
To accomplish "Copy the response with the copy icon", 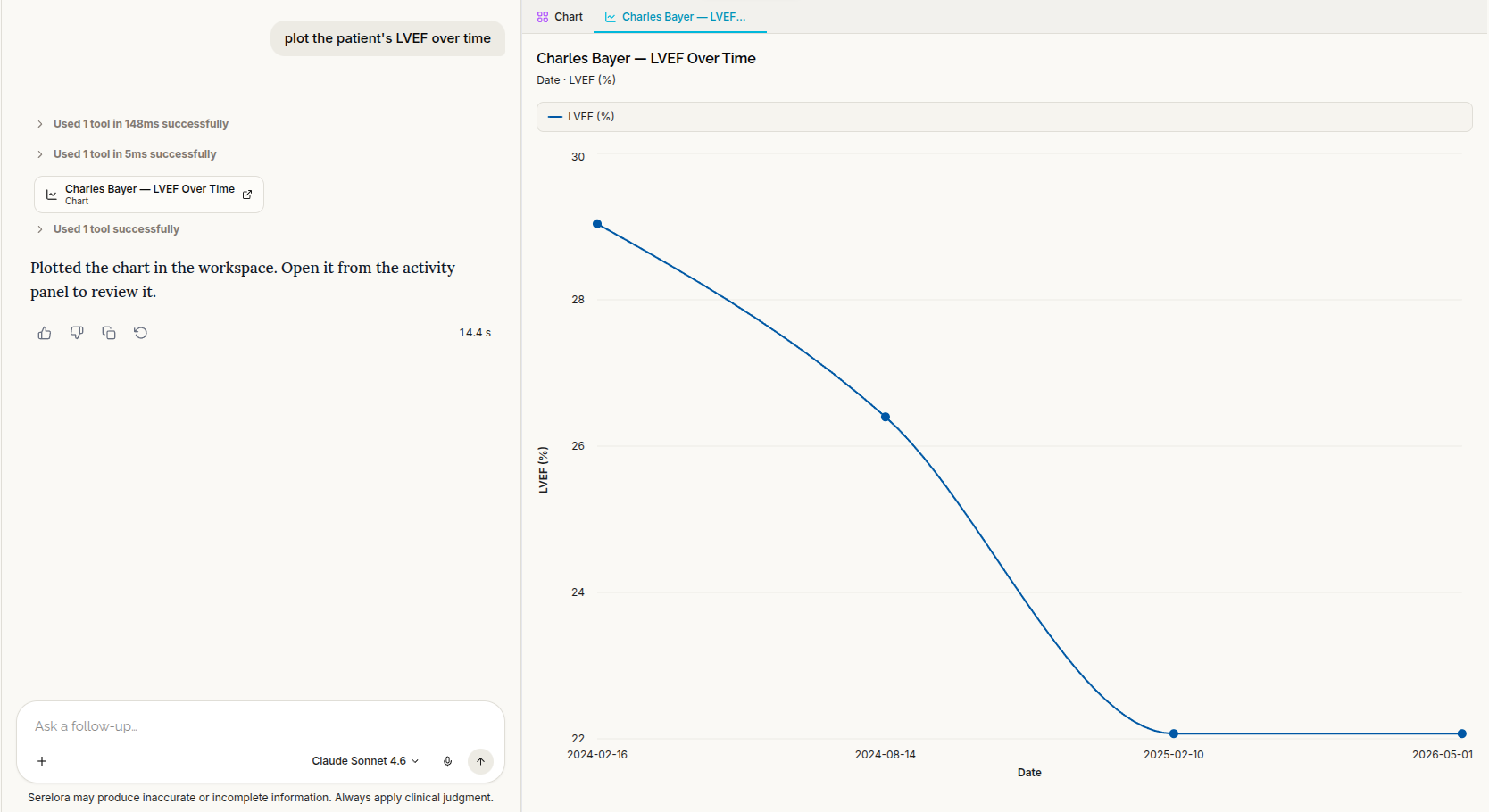I will pyautogui.click(x=109, y=333).
